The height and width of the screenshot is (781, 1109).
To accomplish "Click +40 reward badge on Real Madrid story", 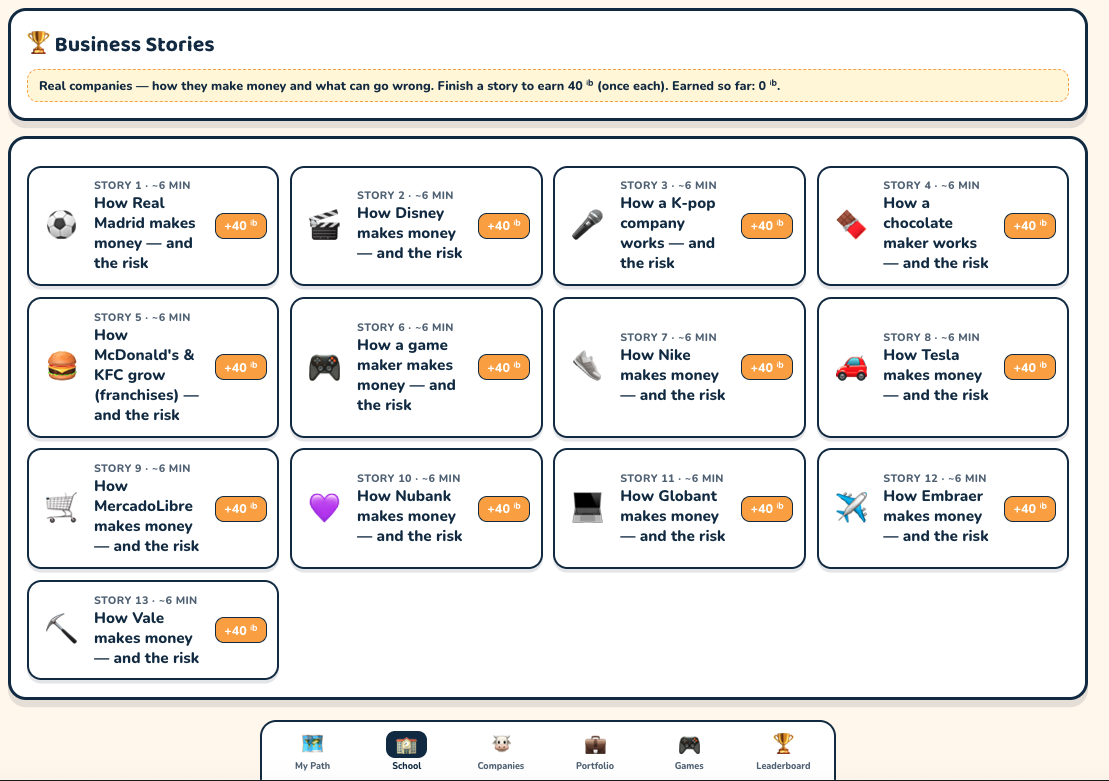I will pyautogui.click(x=241, y=226).
